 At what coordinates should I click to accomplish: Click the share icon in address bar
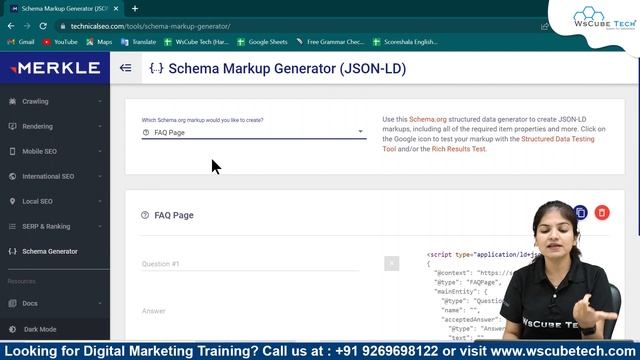[x=544, y=27]
